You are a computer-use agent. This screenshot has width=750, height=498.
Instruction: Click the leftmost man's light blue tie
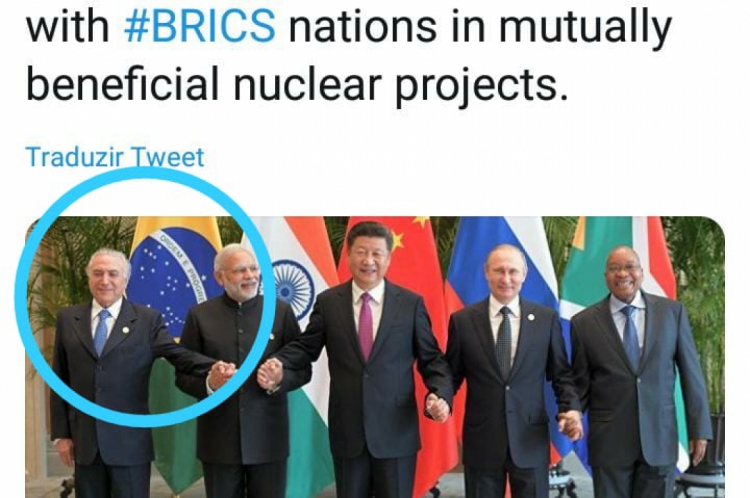tap(101, 331)
